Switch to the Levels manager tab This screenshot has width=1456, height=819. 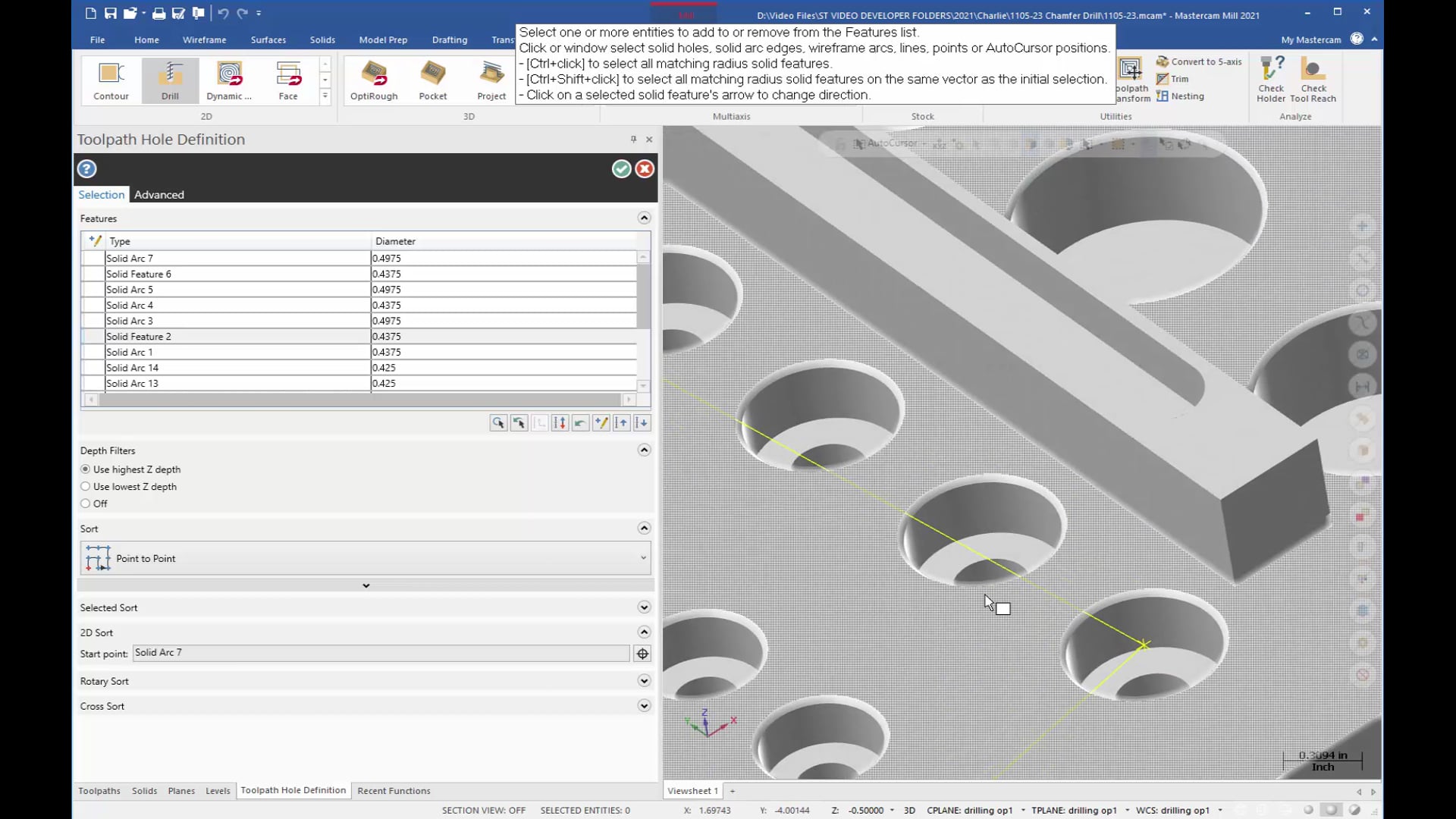218,791
